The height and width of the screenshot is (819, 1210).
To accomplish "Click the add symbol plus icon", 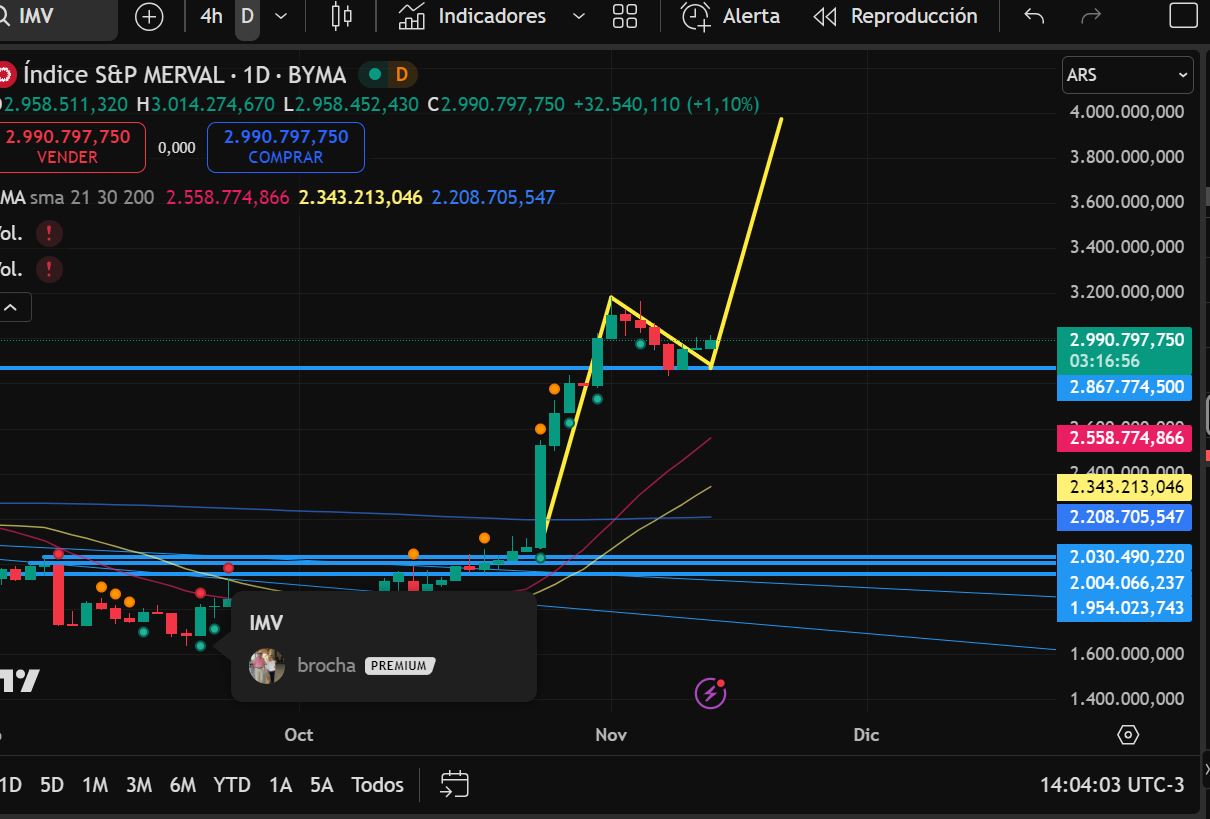I will (149, 17).
